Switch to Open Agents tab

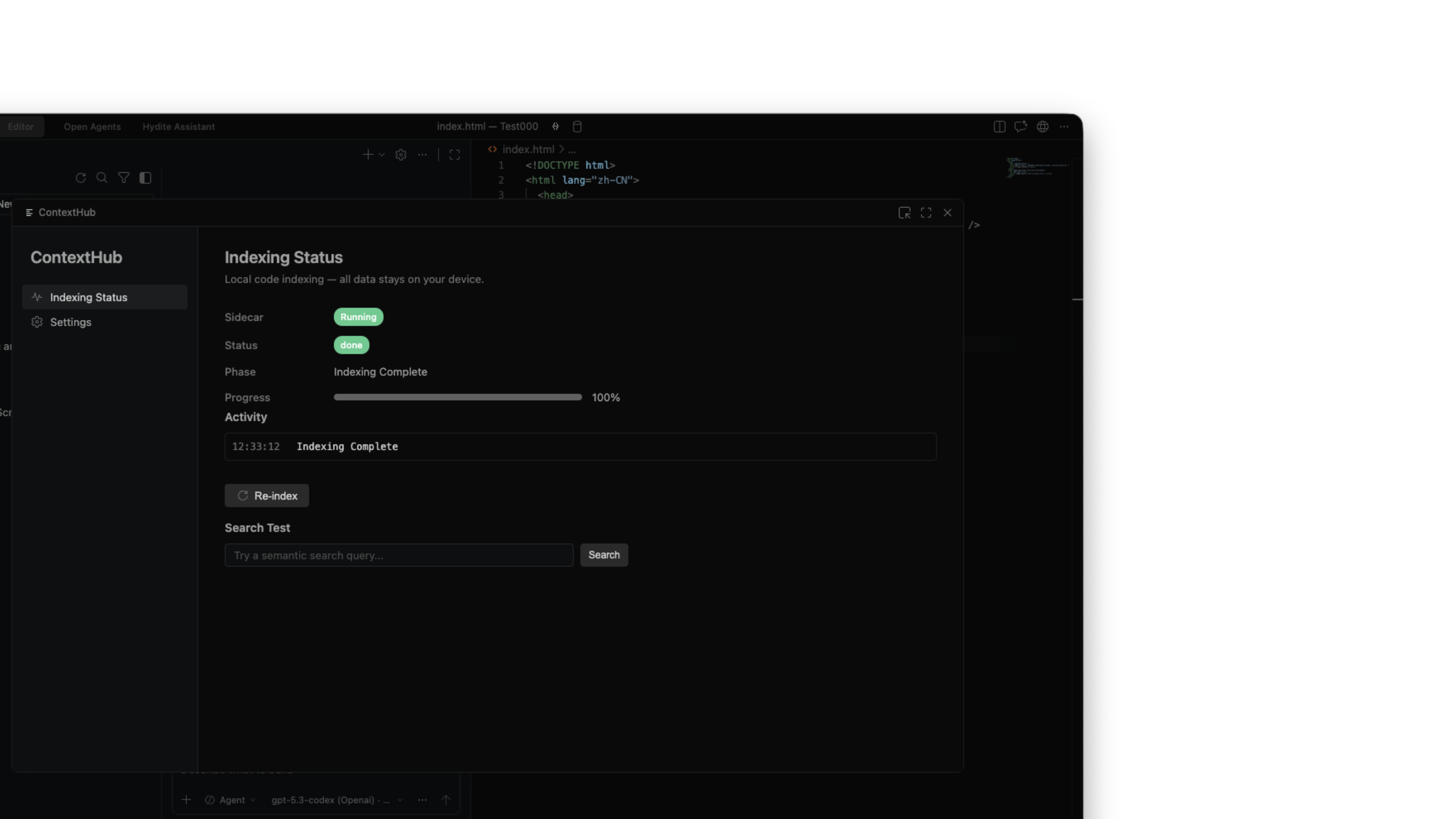92,127
